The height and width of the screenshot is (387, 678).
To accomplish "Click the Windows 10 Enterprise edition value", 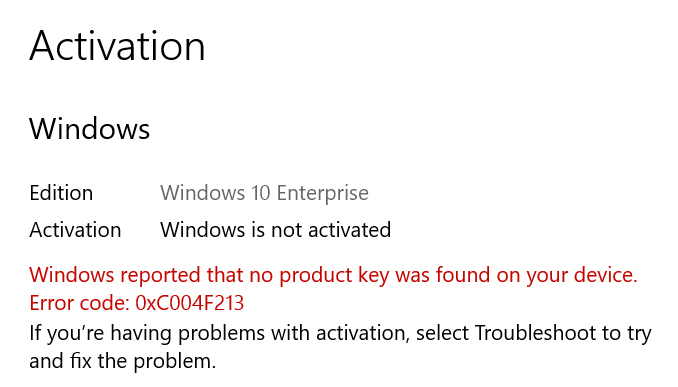I will click(x=264, y=193).
